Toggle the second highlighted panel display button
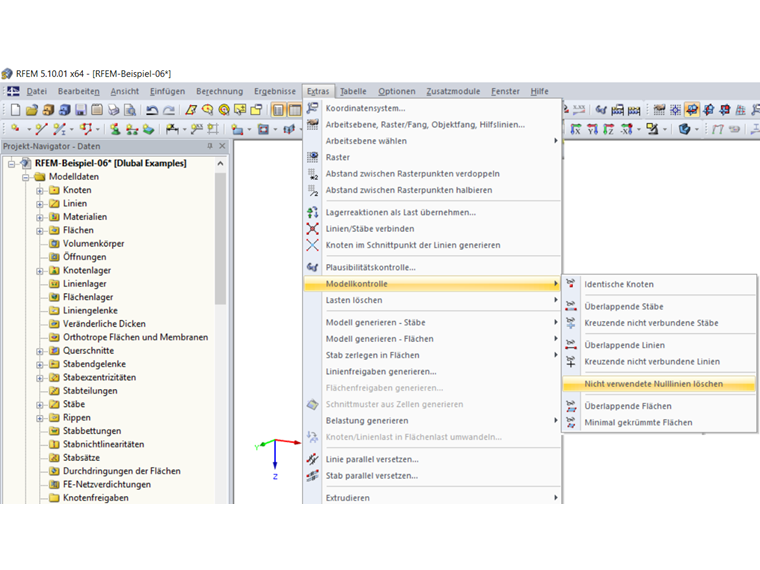This screenshot has height=570, width=760. (x=294, y=110)
